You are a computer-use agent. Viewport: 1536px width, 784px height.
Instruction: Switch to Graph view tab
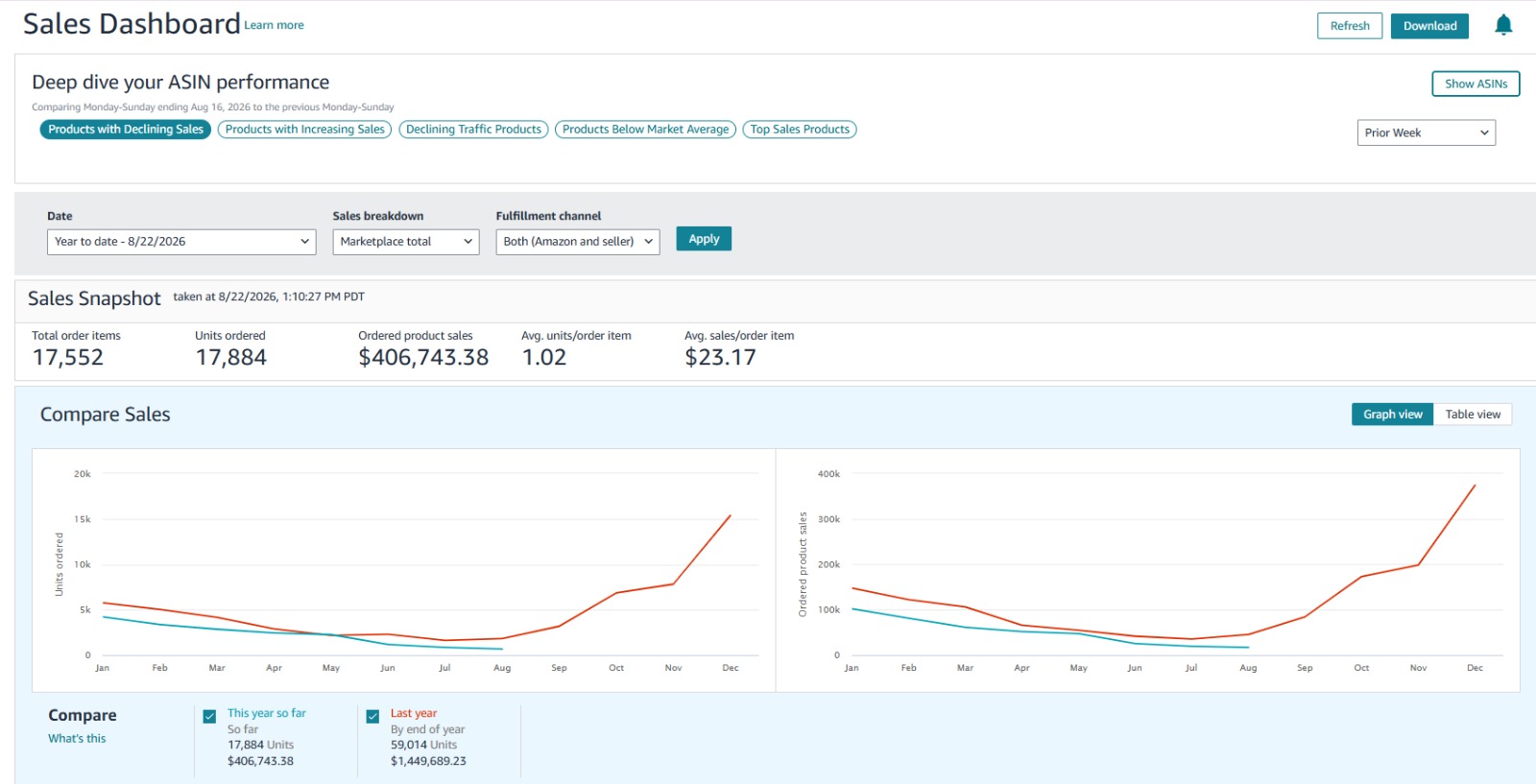(1392, 415)
